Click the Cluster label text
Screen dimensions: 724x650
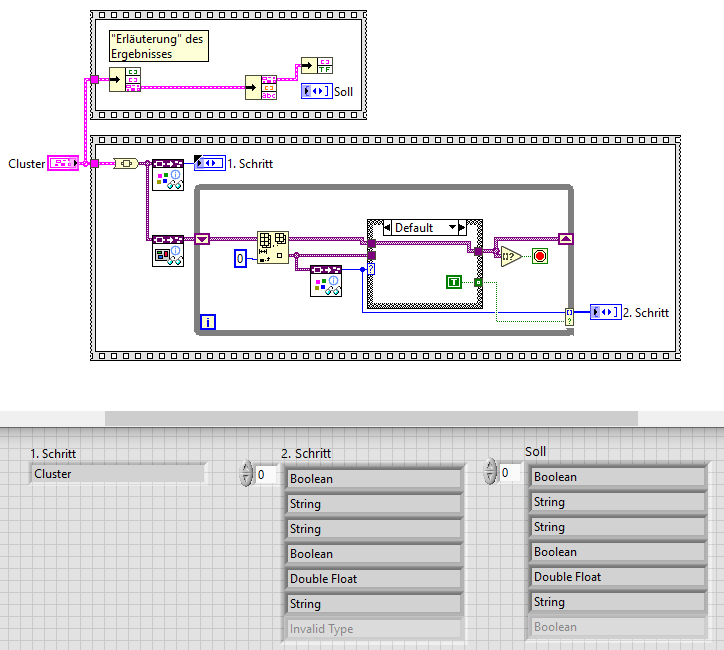tap(26, 163)
